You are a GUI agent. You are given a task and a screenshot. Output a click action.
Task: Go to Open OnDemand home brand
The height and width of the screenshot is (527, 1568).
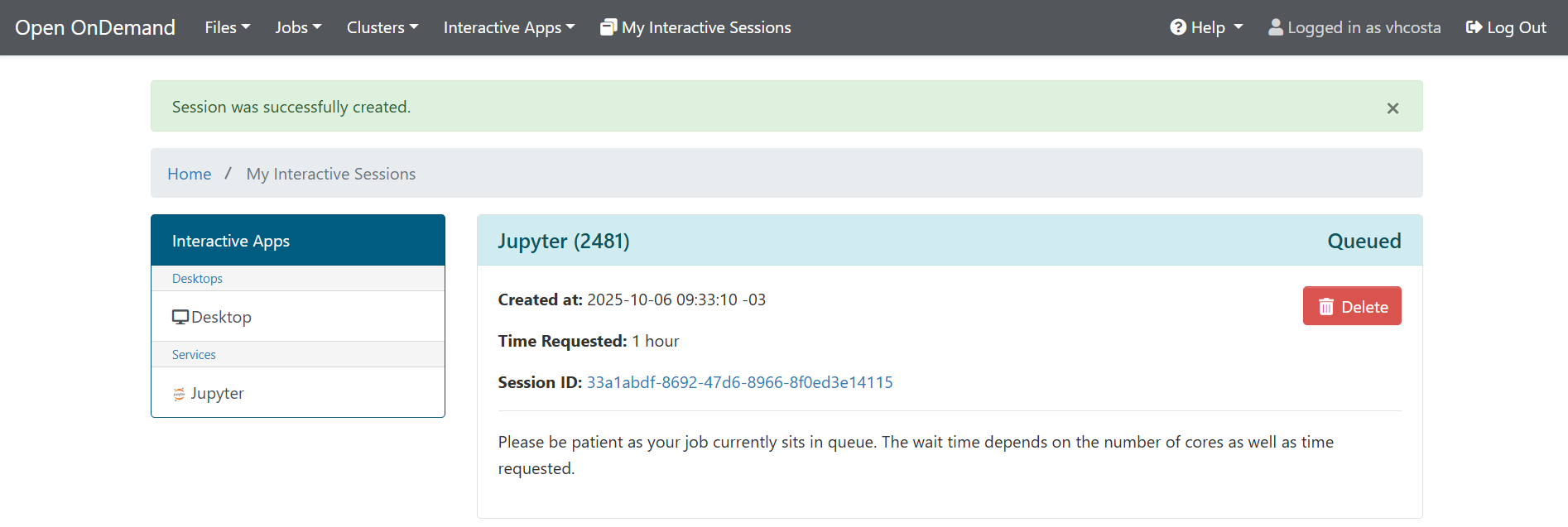click(x=95, y=27)
